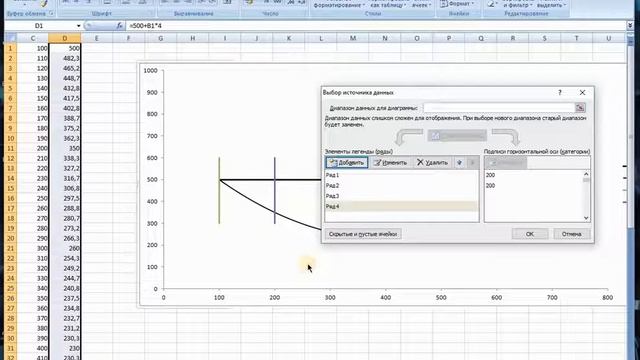
Task: Select column U header
Action: tap(609, 38)
